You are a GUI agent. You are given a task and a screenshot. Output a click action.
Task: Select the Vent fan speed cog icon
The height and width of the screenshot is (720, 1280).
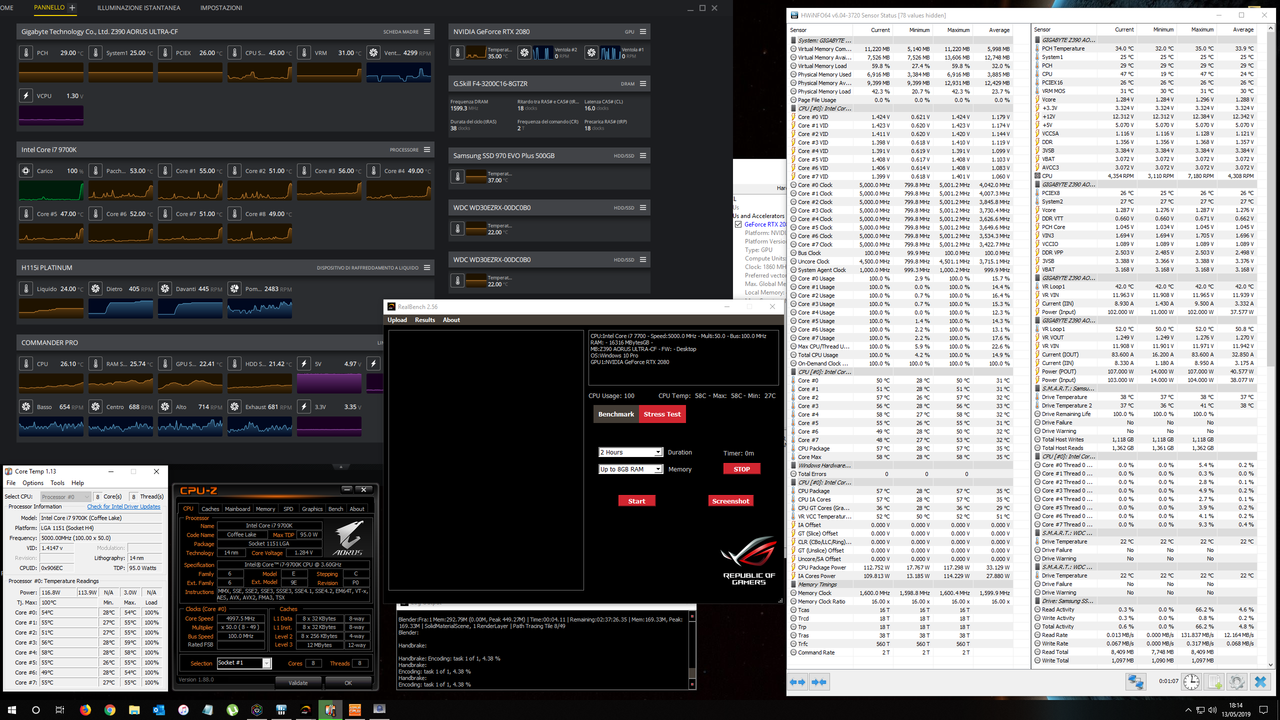click(373, 52)
